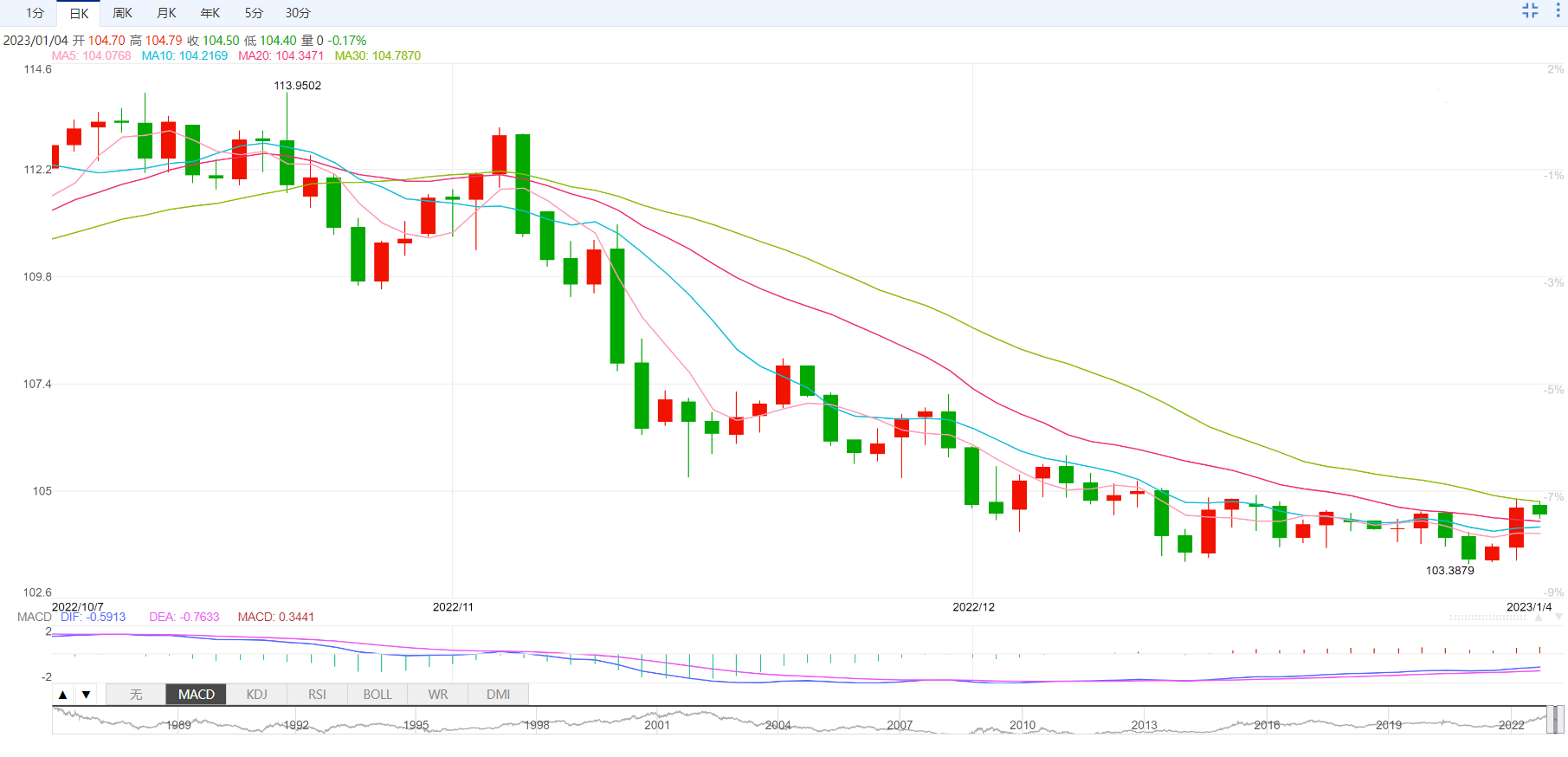Click the black up arrow beside indicator tabs
Screen dimensions: 1568x757
63,695
